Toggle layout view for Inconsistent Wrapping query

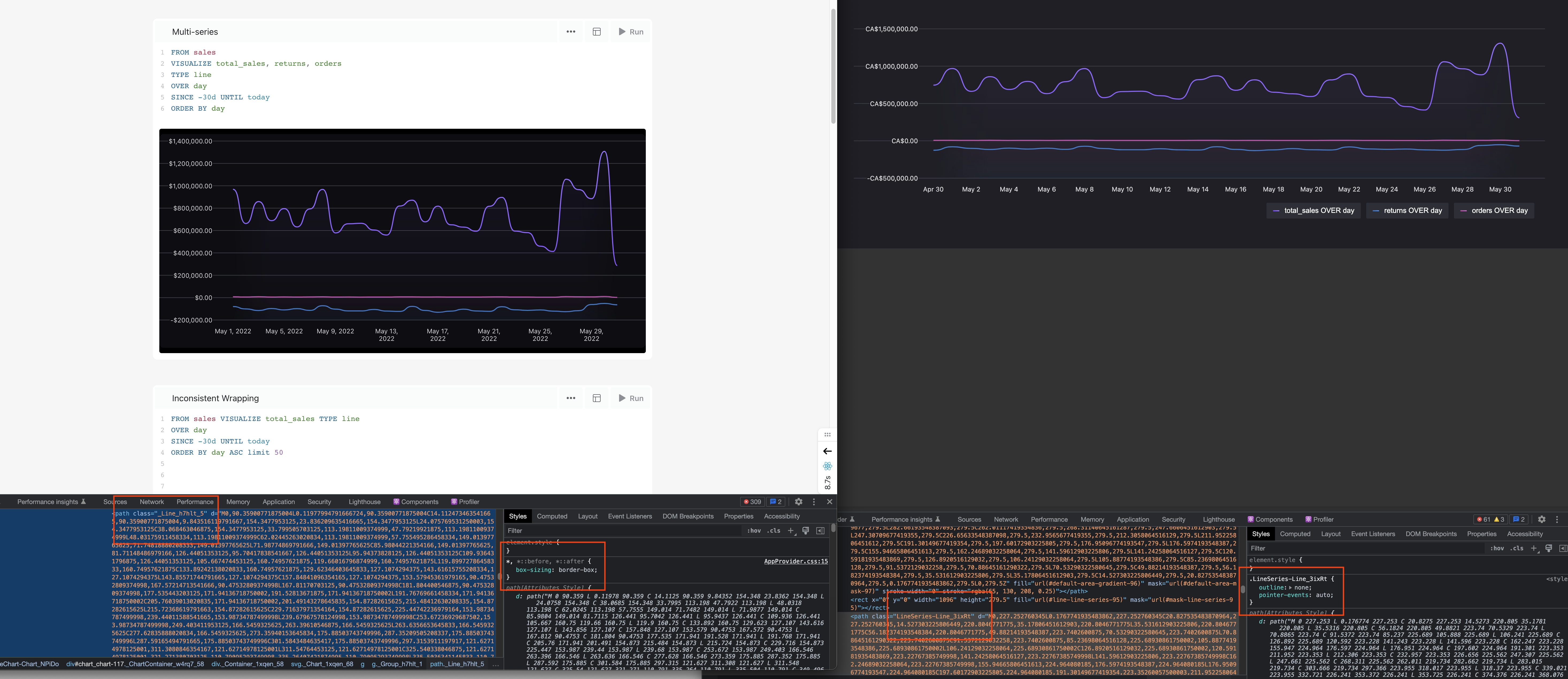coord(597,398)
